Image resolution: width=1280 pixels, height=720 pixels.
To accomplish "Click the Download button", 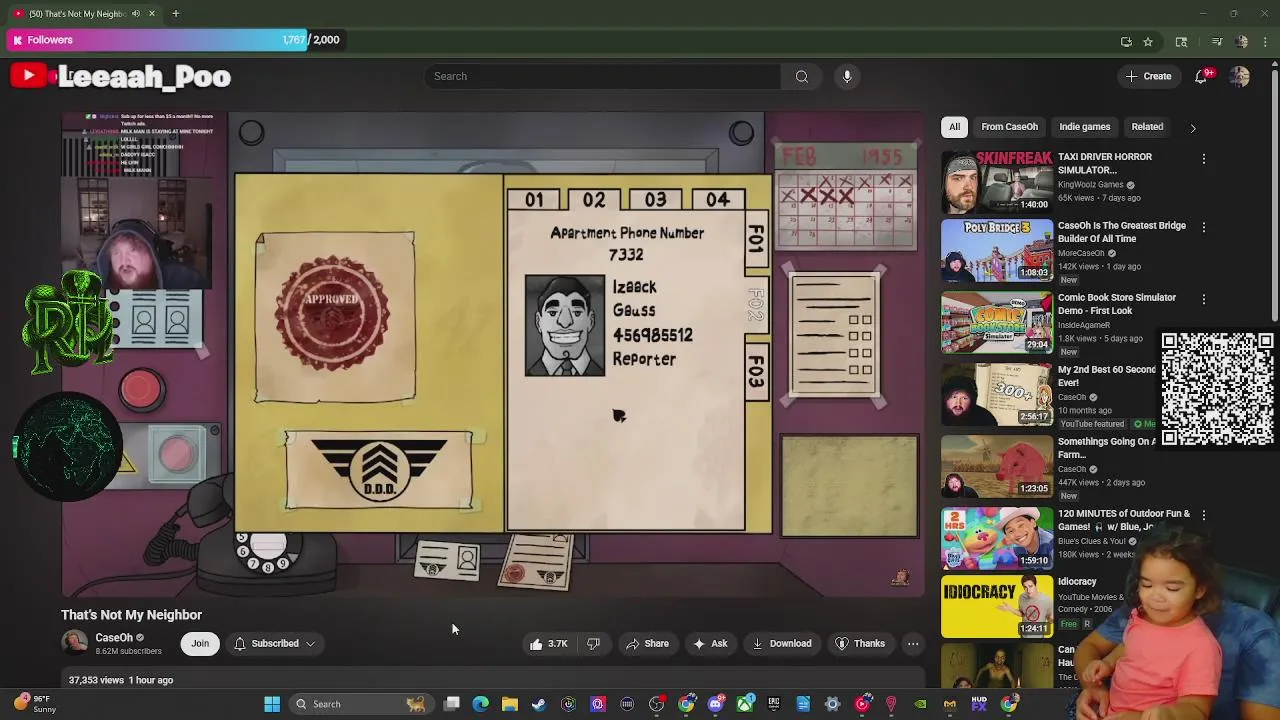I will (781, 644).
